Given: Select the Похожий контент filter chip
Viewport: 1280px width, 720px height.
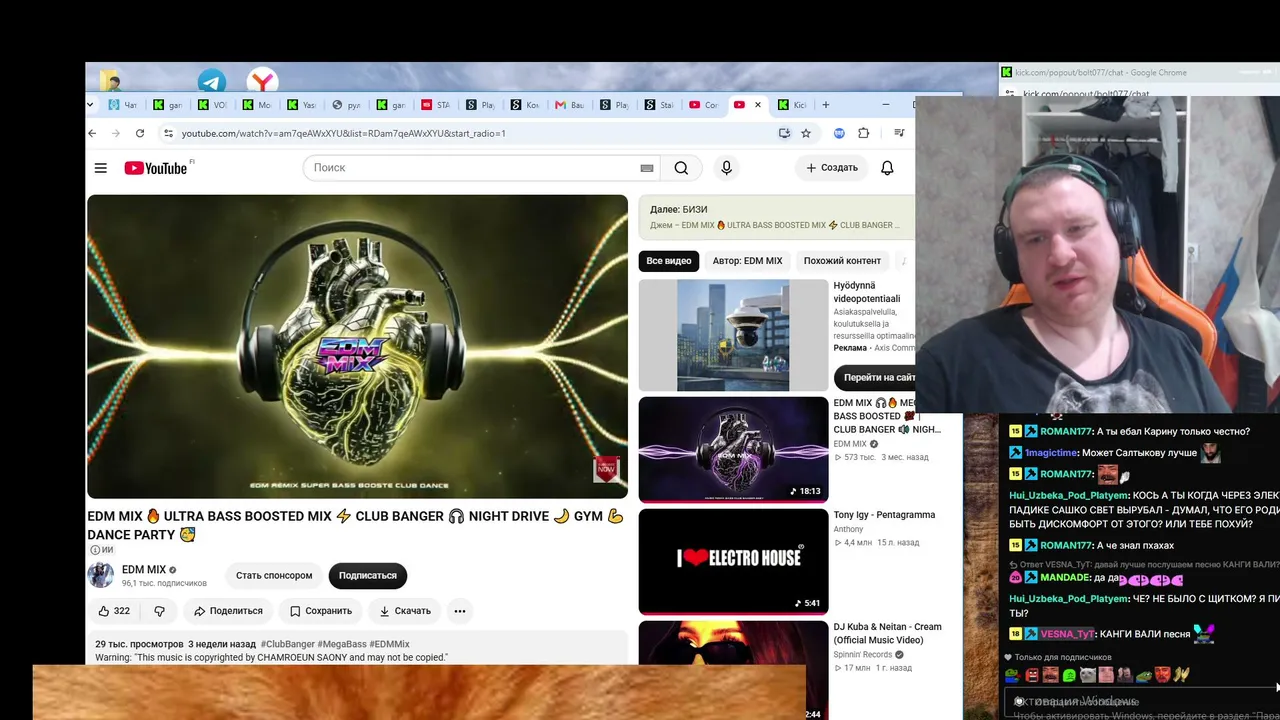Looking at the screenshot, I should point(842,261).
